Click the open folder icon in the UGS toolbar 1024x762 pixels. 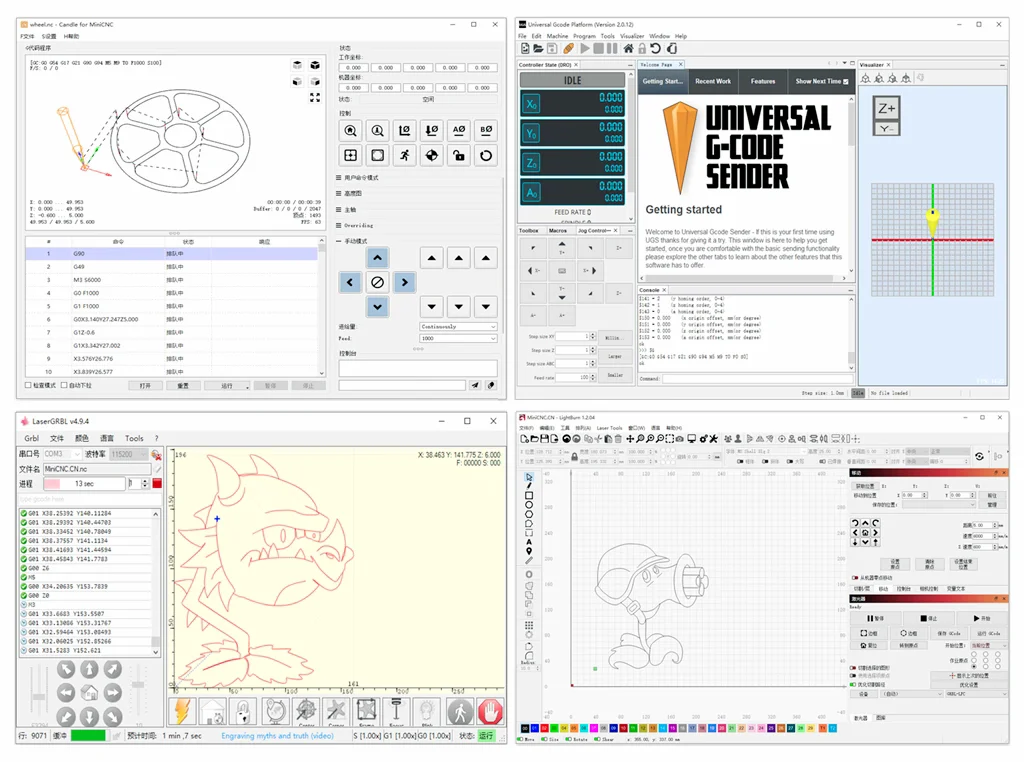pos(538,48)
